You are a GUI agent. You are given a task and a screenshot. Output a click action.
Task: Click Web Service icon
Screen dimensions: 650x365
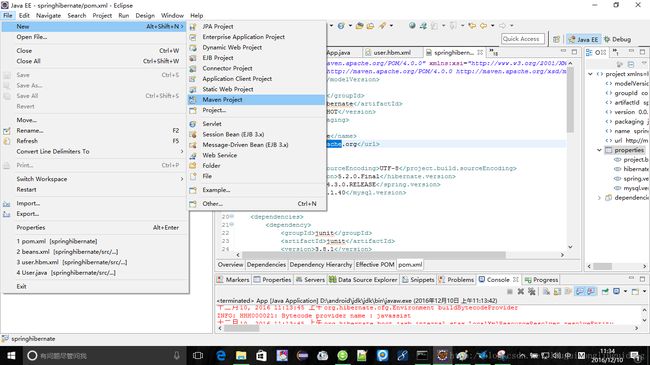pyautogui.click(x=193, y=155)
